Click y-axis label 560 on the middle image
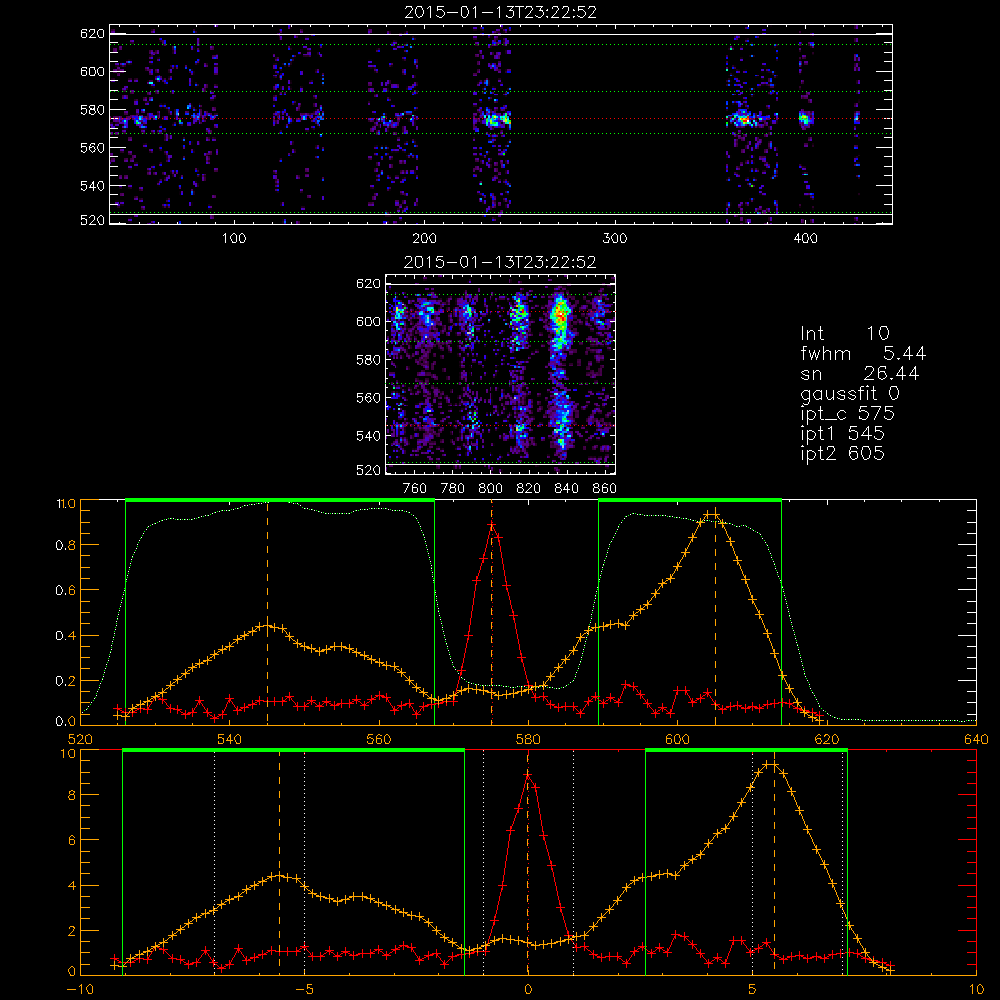The image size is (1000, 1000). coord(368,398)
